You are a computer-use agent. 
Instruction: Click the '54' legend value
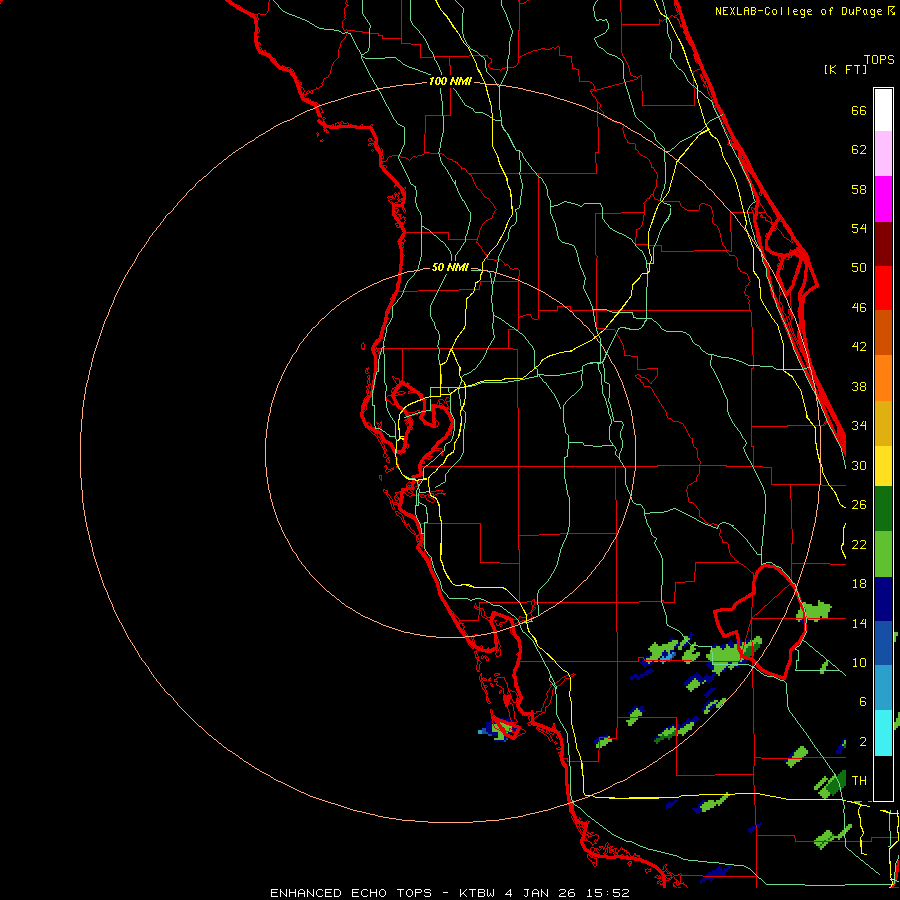(x=859, y=228)
